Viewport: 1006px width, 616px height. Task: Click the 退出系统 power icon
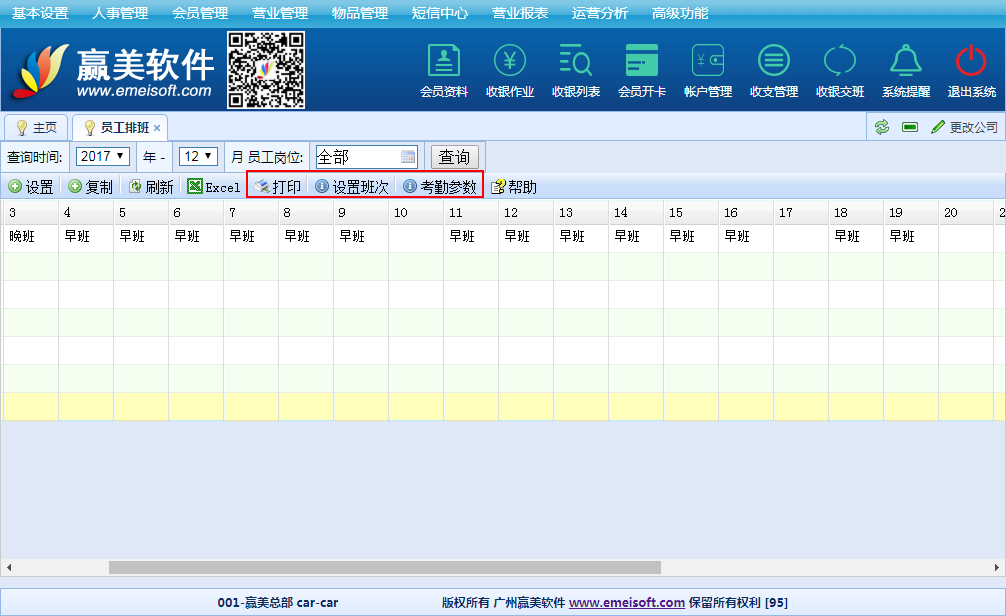click(x=971, y=62)
